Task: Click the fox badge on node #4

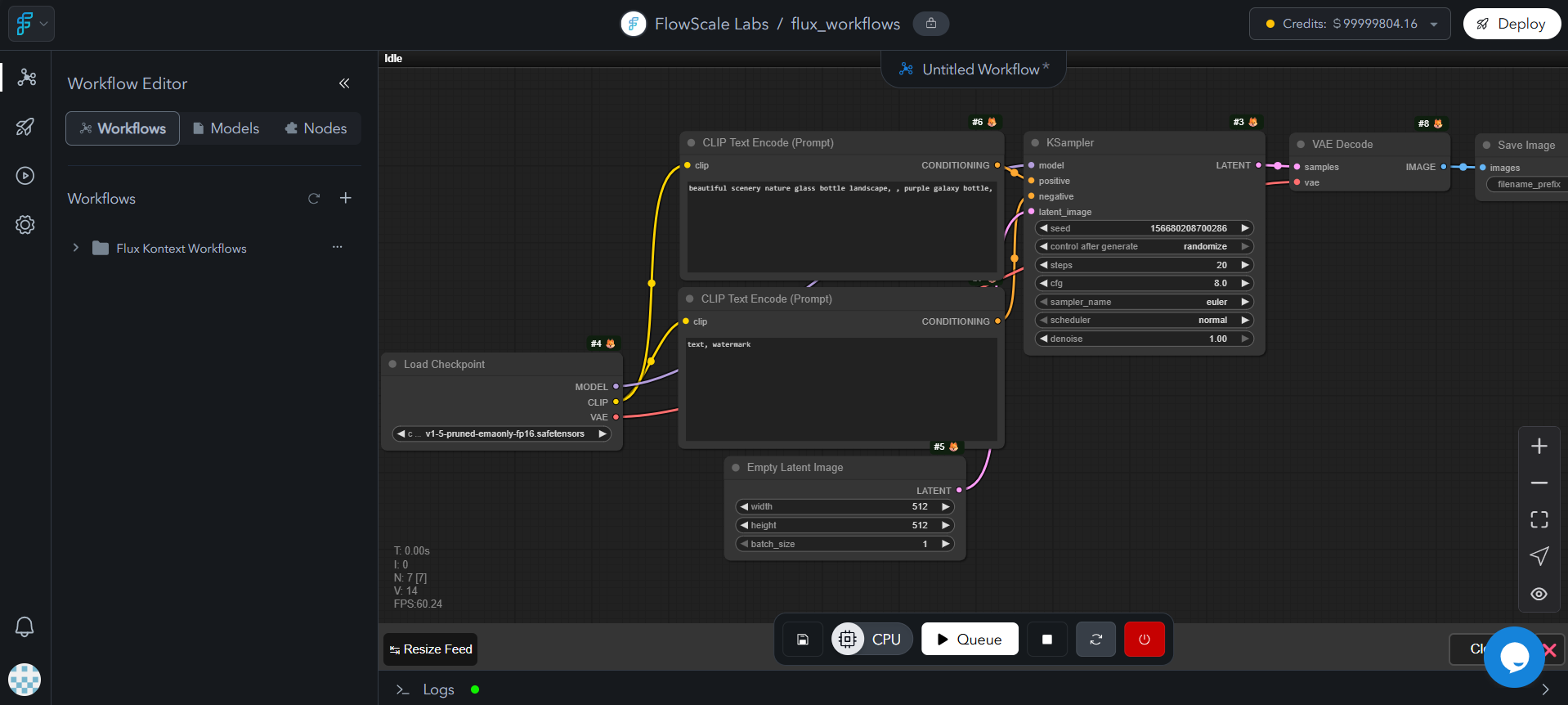Action: point(611,344)
